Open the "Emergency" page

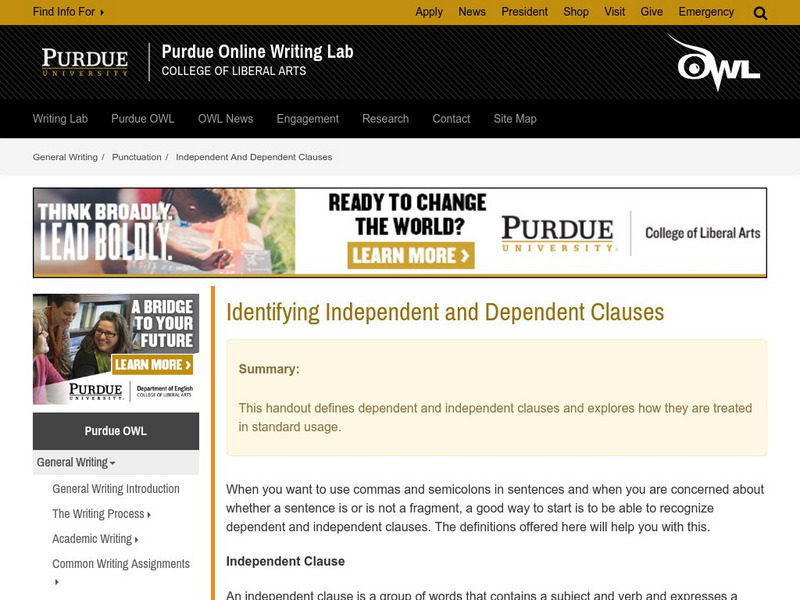(x=706, y=12)
